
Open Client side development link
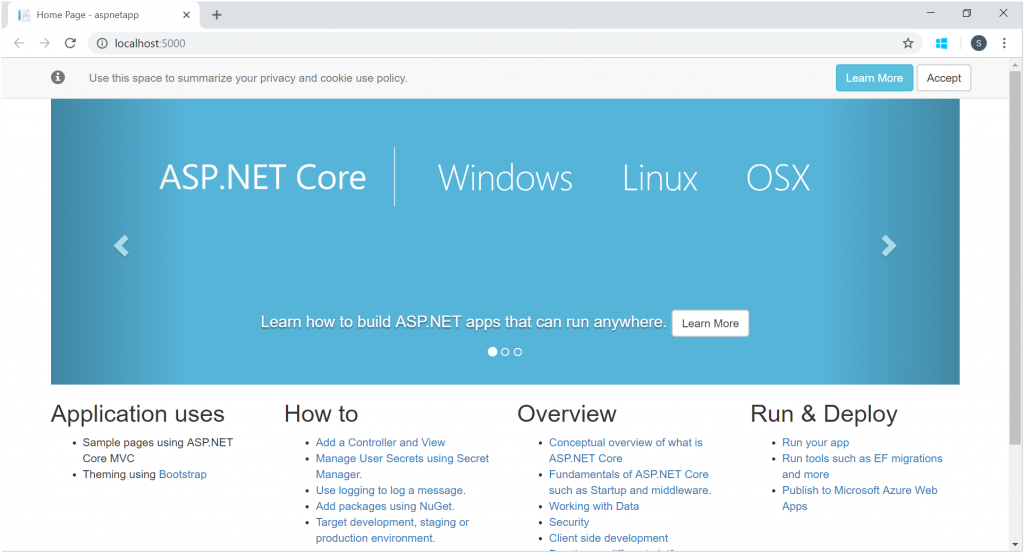[x=608, y=539]
